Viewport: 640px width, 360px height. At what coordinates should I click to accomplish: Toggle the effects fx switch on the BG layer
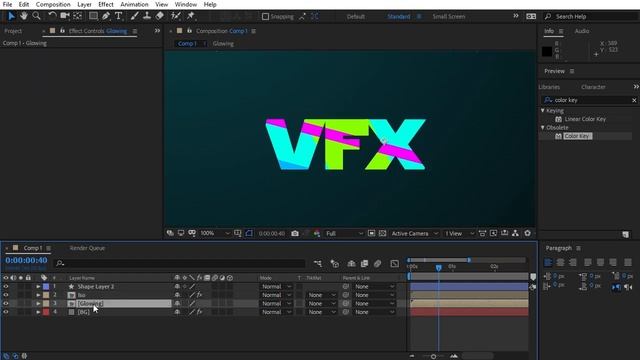(199, 312)
